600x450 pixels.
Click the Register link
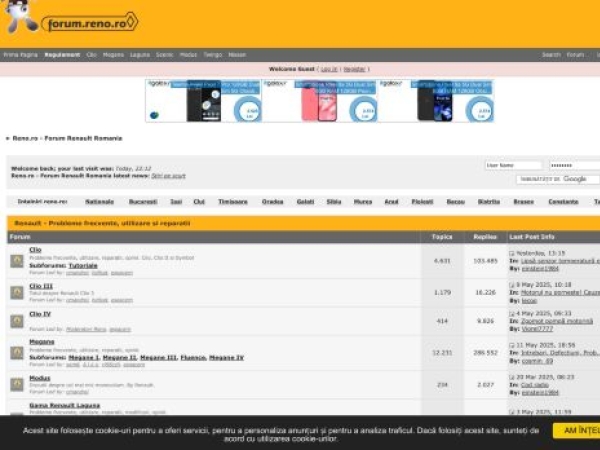tap(354, 69)
